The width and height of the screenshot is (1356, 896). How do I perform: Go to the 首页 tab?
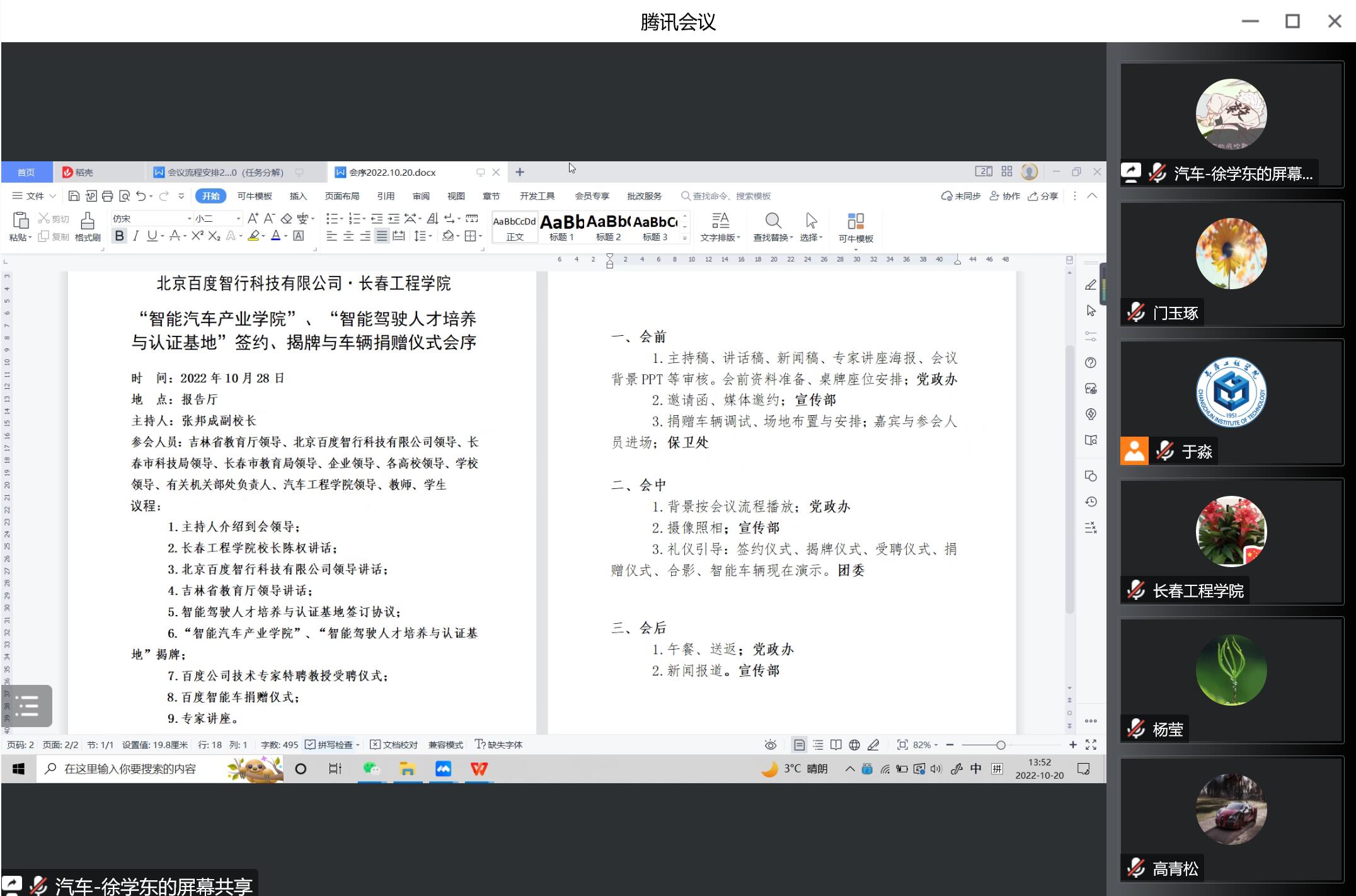coord(26,172)
